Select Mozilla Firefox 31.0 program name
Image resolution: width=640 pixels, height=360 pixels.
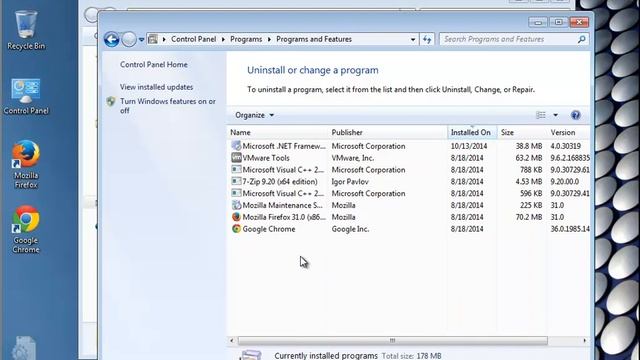click(x=284, y=217)
